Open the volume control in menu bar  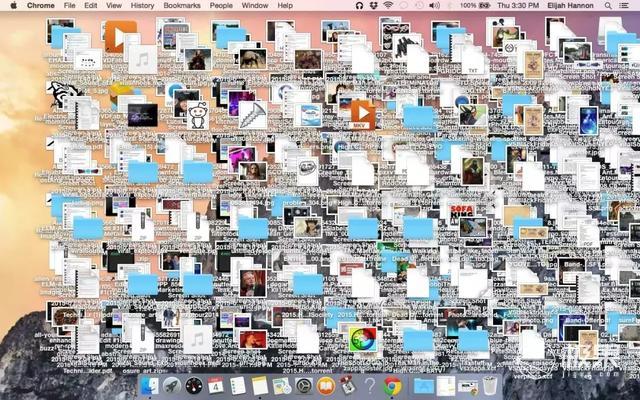[434, 5]
